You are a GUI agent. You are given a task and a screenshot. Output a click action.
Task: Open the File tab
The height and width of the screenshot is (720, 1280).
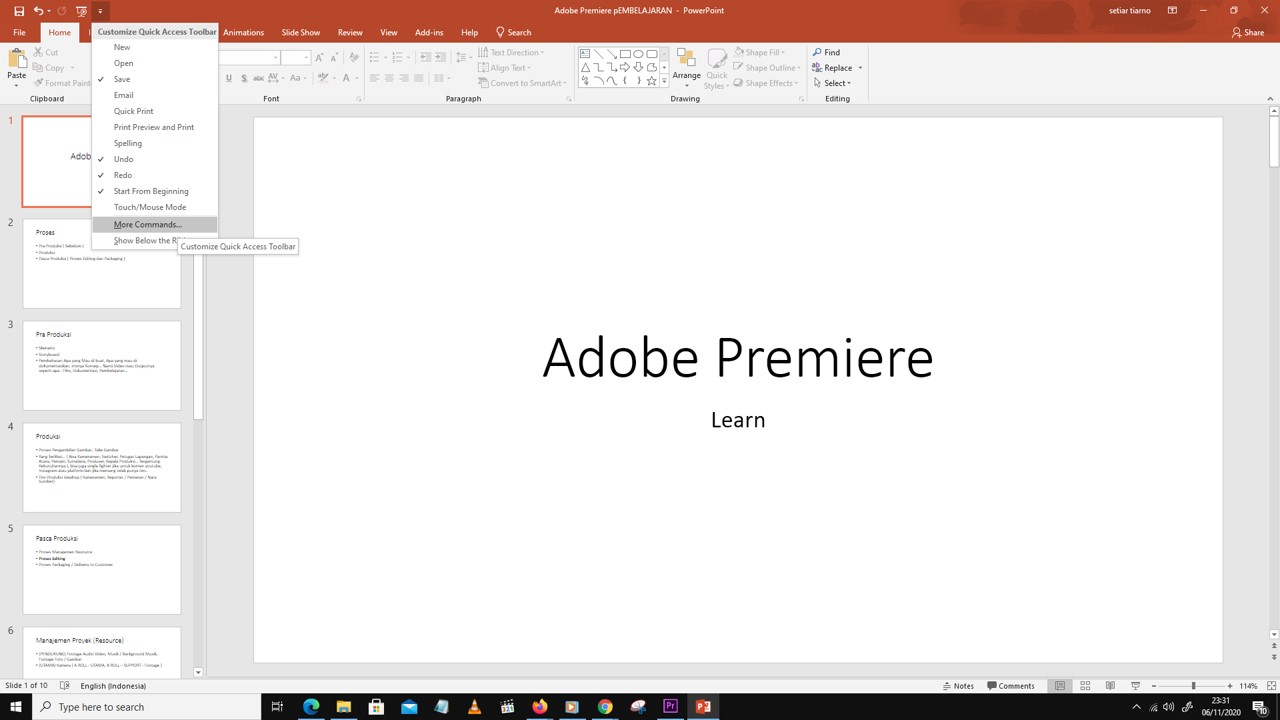coord(19,32)
